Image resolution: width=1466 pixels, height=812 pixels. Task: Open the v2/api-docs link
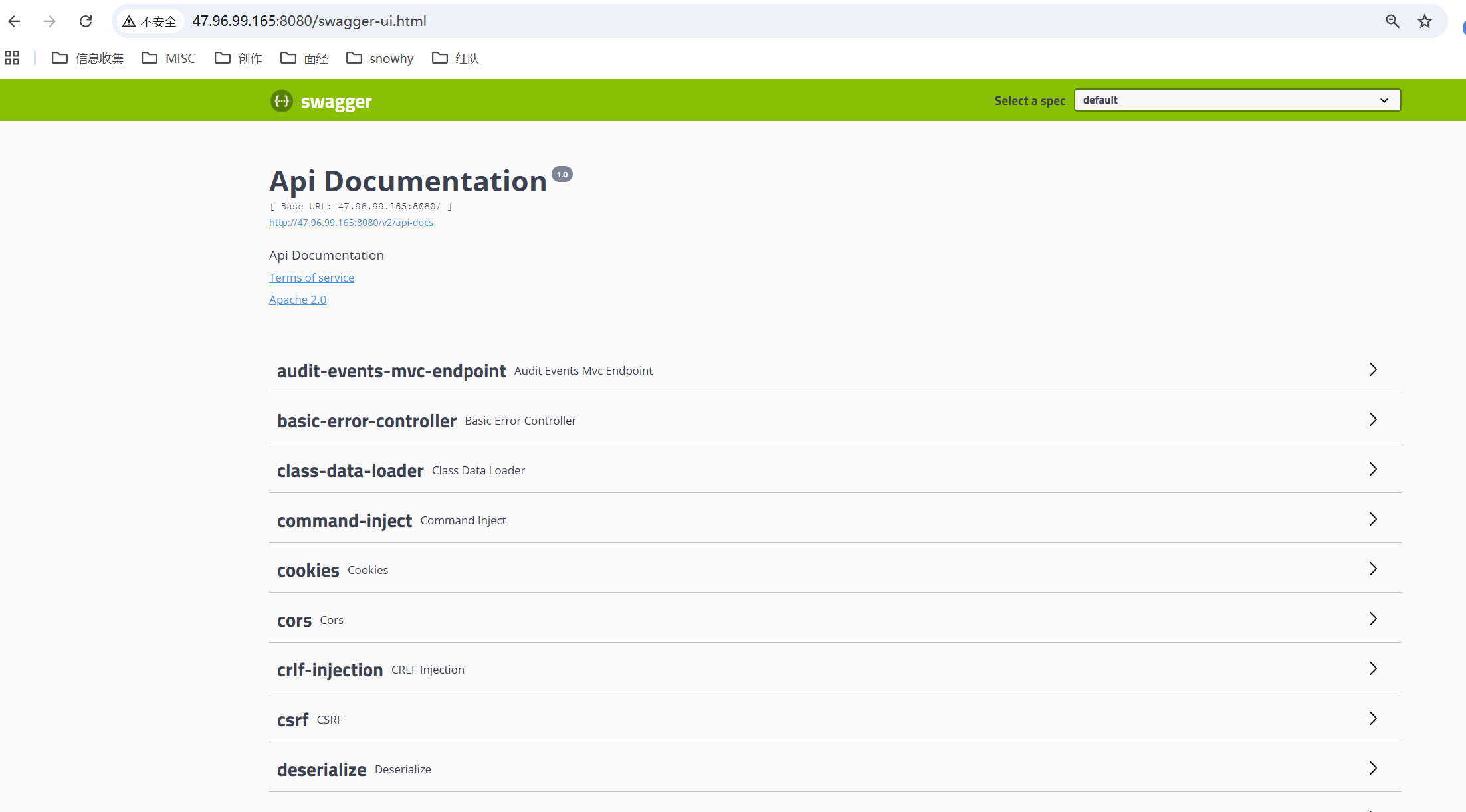(351, 223)
